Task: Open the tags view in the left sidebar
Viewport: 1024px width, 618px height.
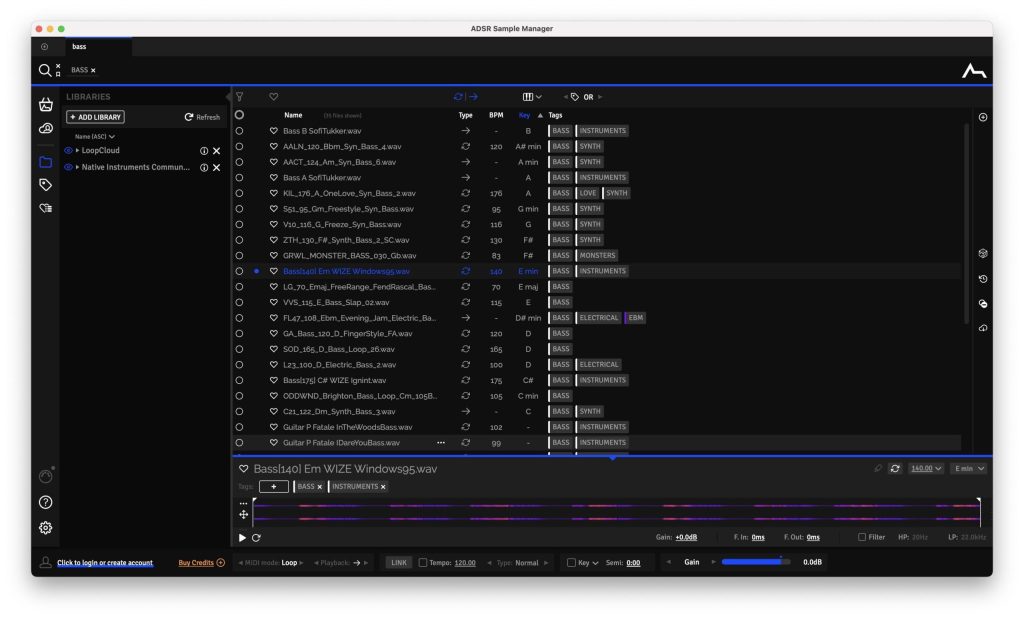Action: tap(45, 185)
